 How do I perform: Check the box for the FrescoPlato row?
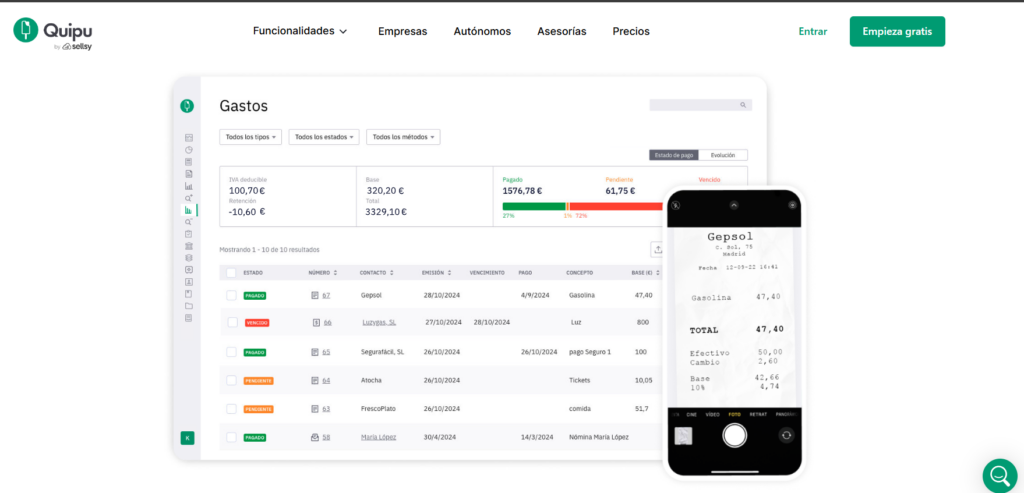pos(231,409)
